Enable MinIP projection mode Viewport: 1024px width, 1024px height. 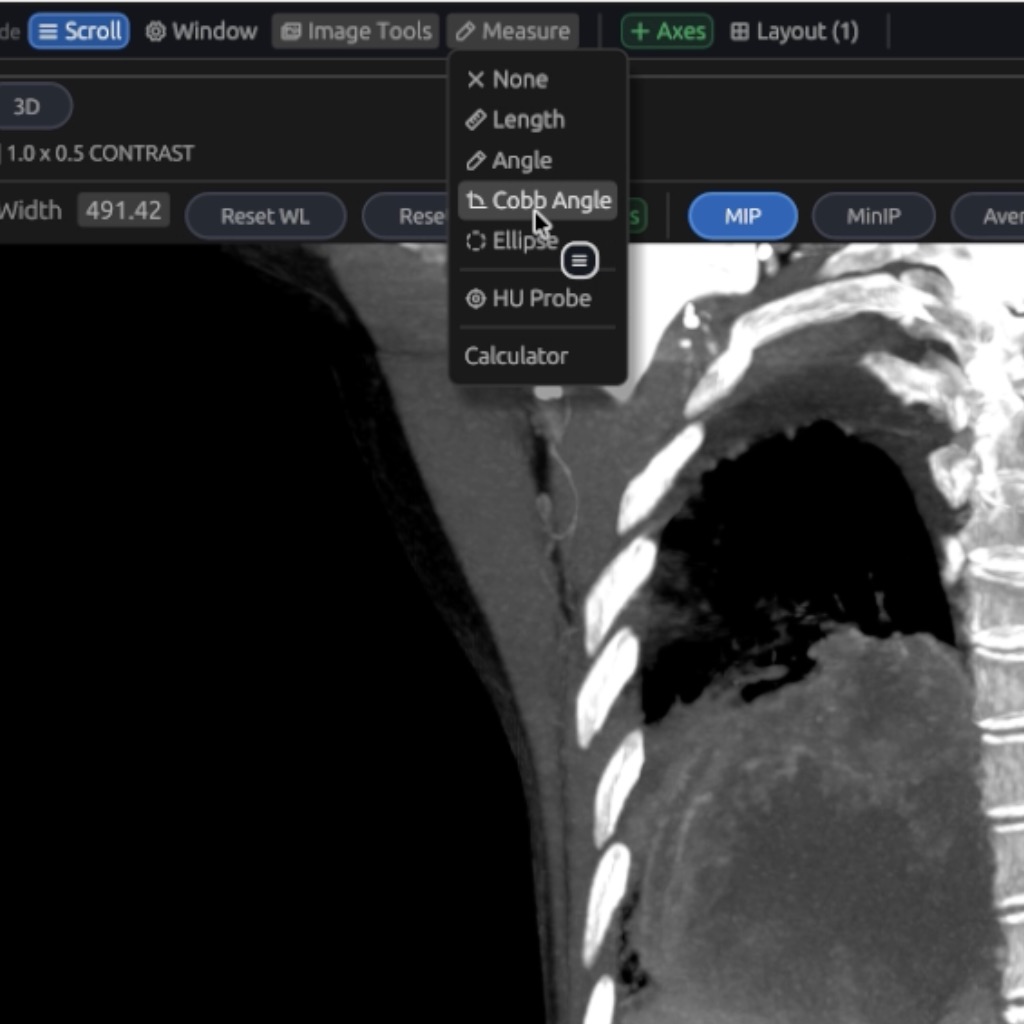[x=873, y=216]
